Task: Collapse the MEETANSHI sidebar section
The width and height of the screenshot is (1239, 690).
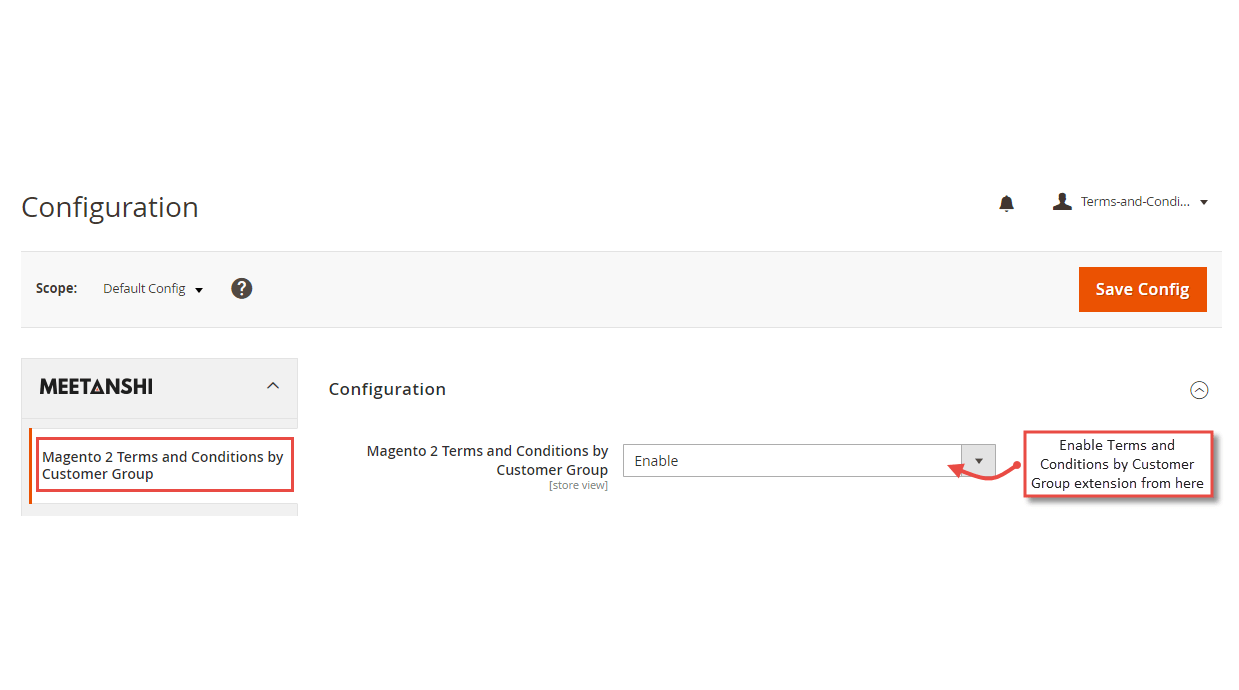Action: point(272,386)
